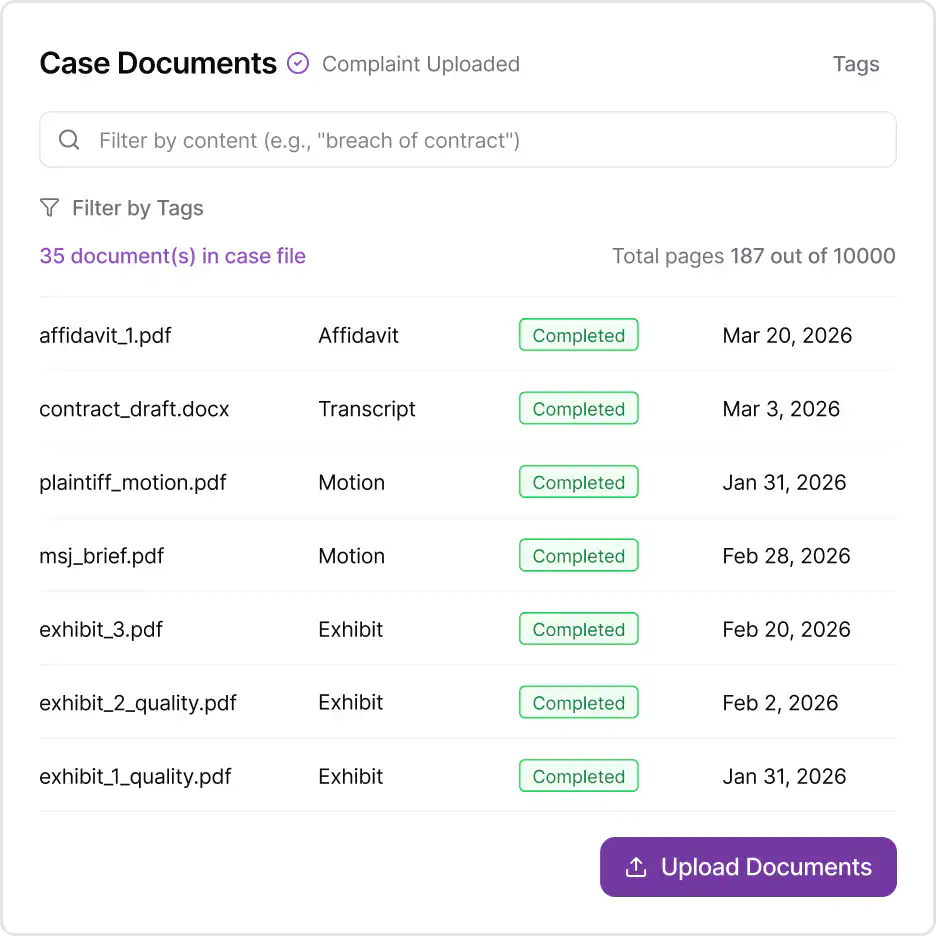Click the upload arrow icon
This screenshot has height=936, width=936.
634,867
